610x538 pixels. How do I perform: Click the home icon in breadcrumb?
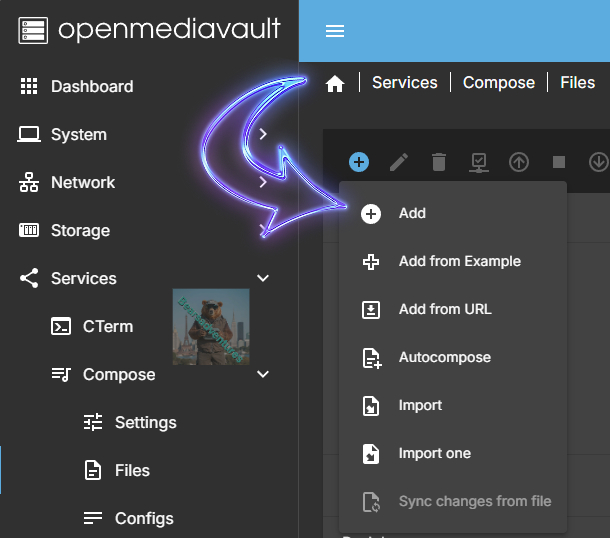[x=335, y=84]
